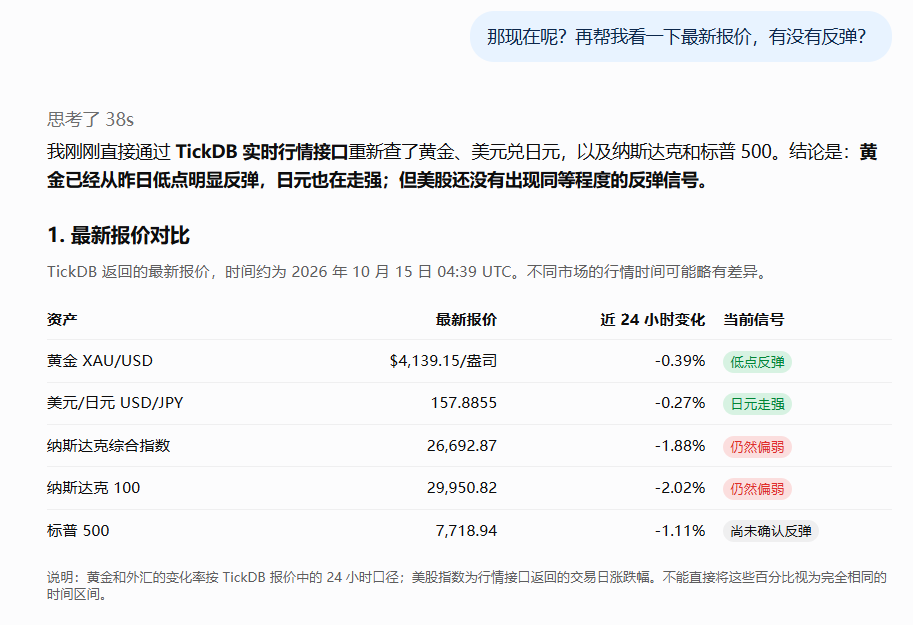Select the '纳斯达克 100' asset cell
Screen dimensions: 913x625
[x=93, y=488]
